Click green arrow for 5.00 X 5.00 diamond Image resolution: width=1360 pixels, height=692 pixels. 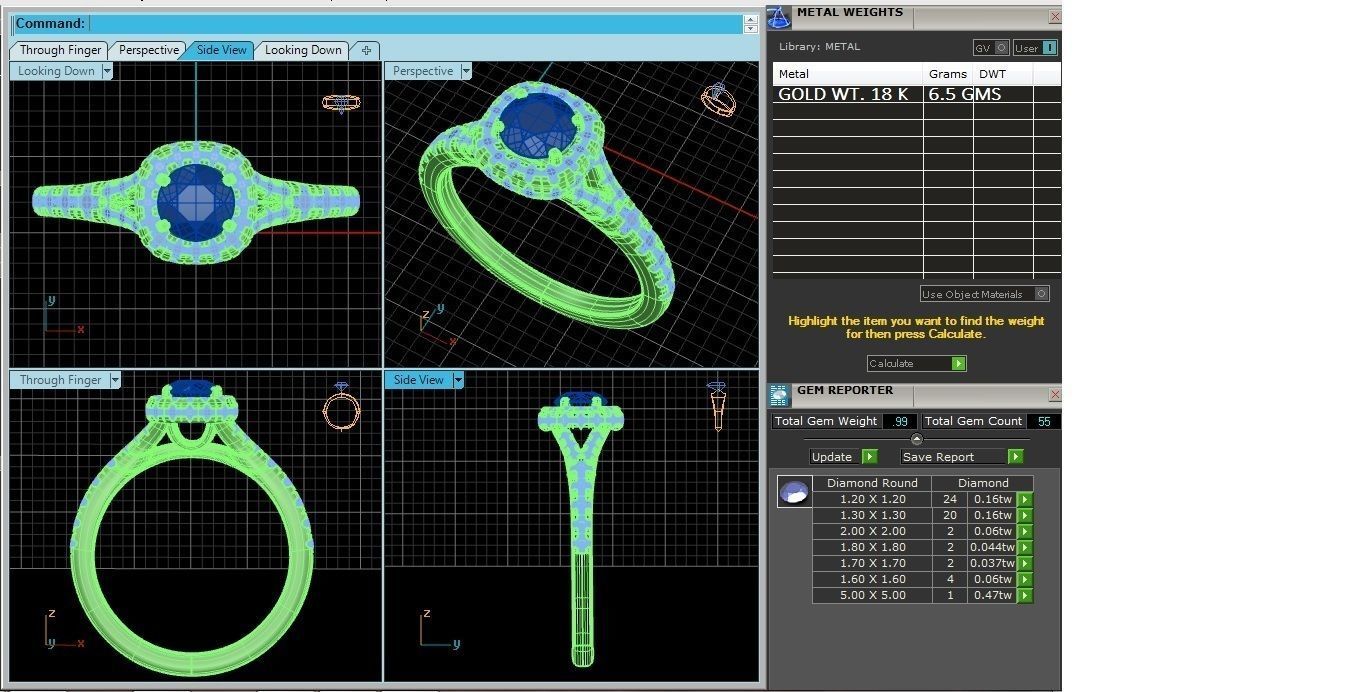(x=1024, y=595)
